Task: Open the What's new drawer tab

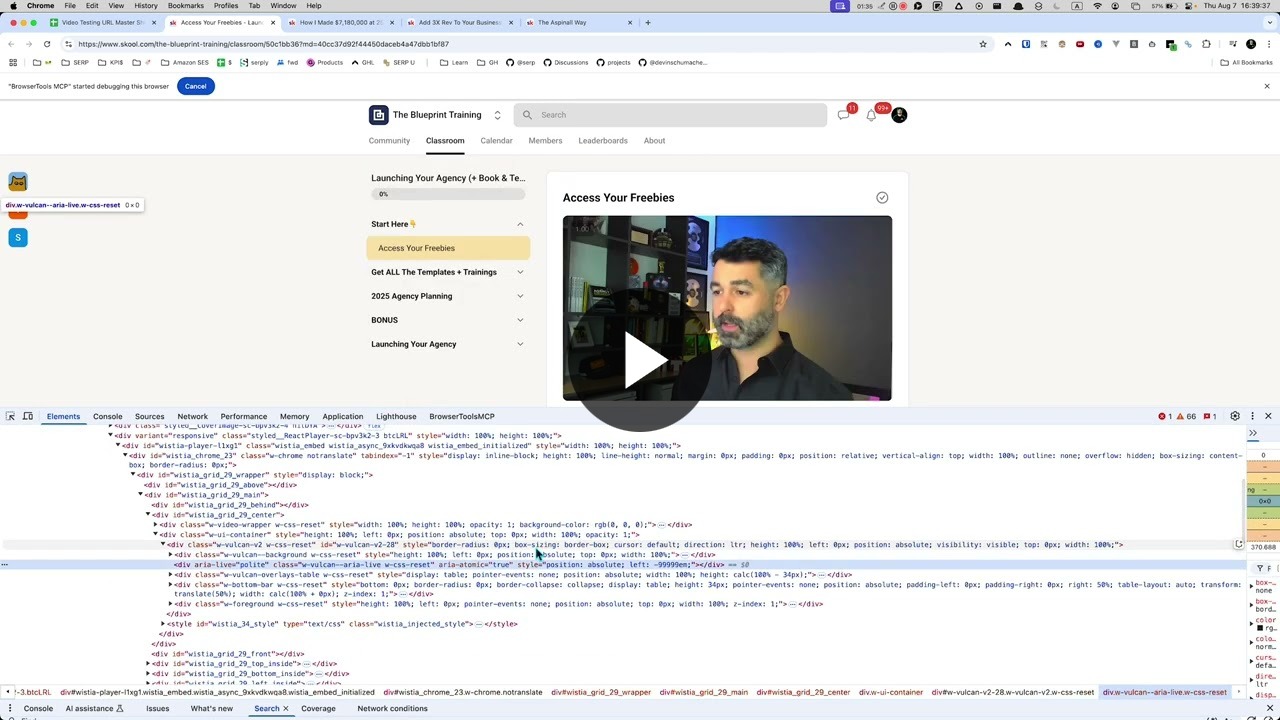Action: tap(211, 709)
